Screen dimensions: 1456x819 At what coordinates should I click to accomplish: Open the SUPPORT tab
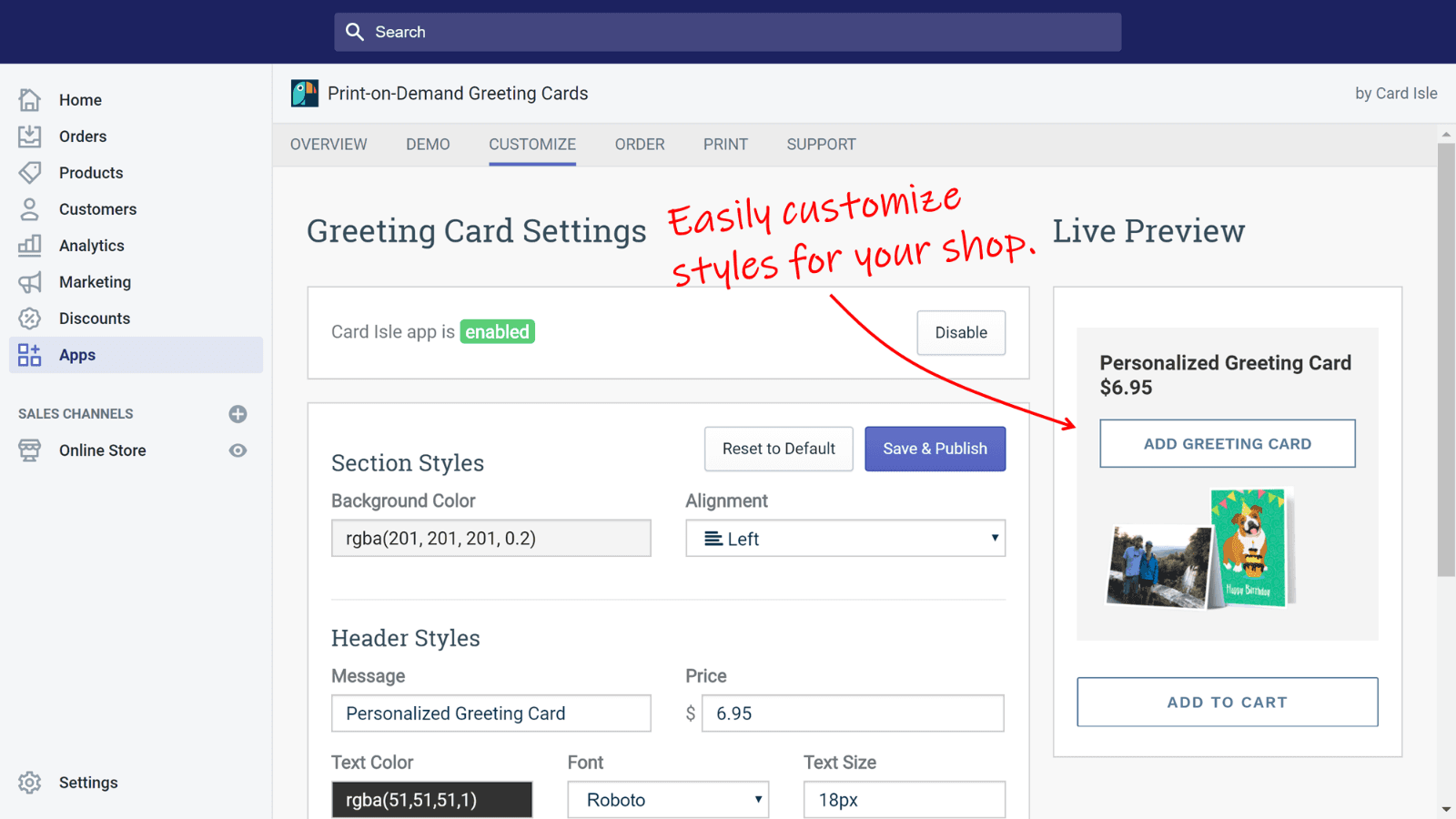820,144
